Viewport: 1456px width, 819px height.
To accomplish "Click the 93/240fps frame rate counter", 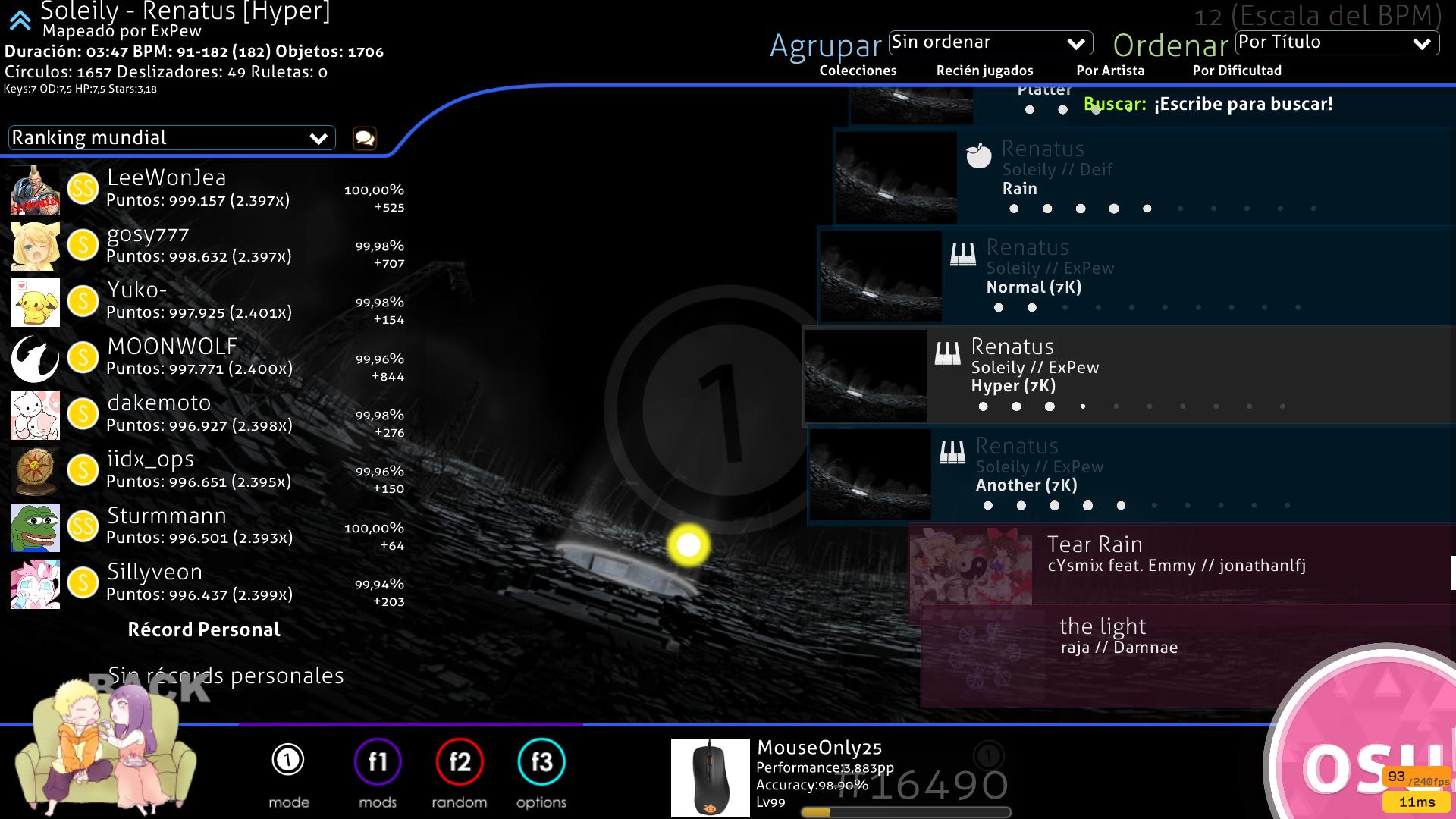I will click(x=1417, y=778).
